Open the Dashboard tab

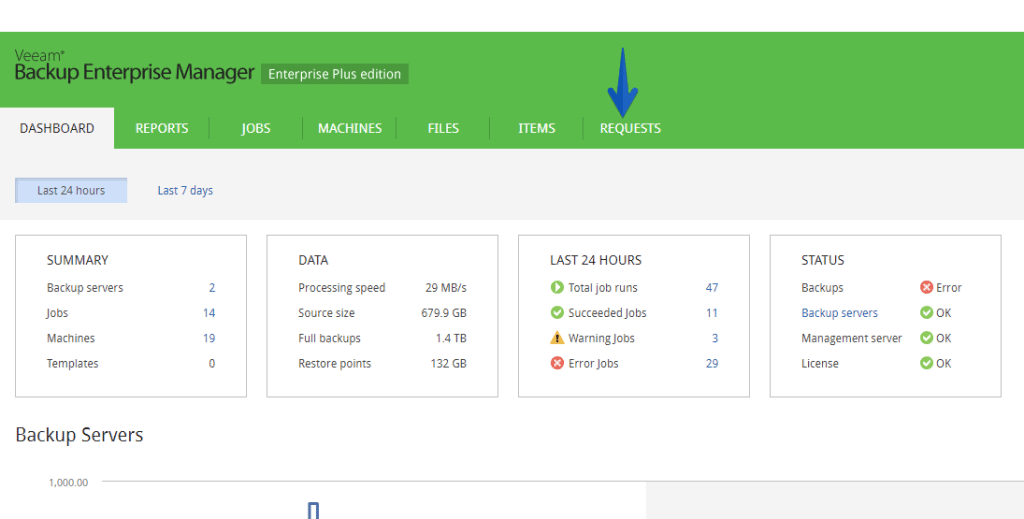tap(57, 128)
